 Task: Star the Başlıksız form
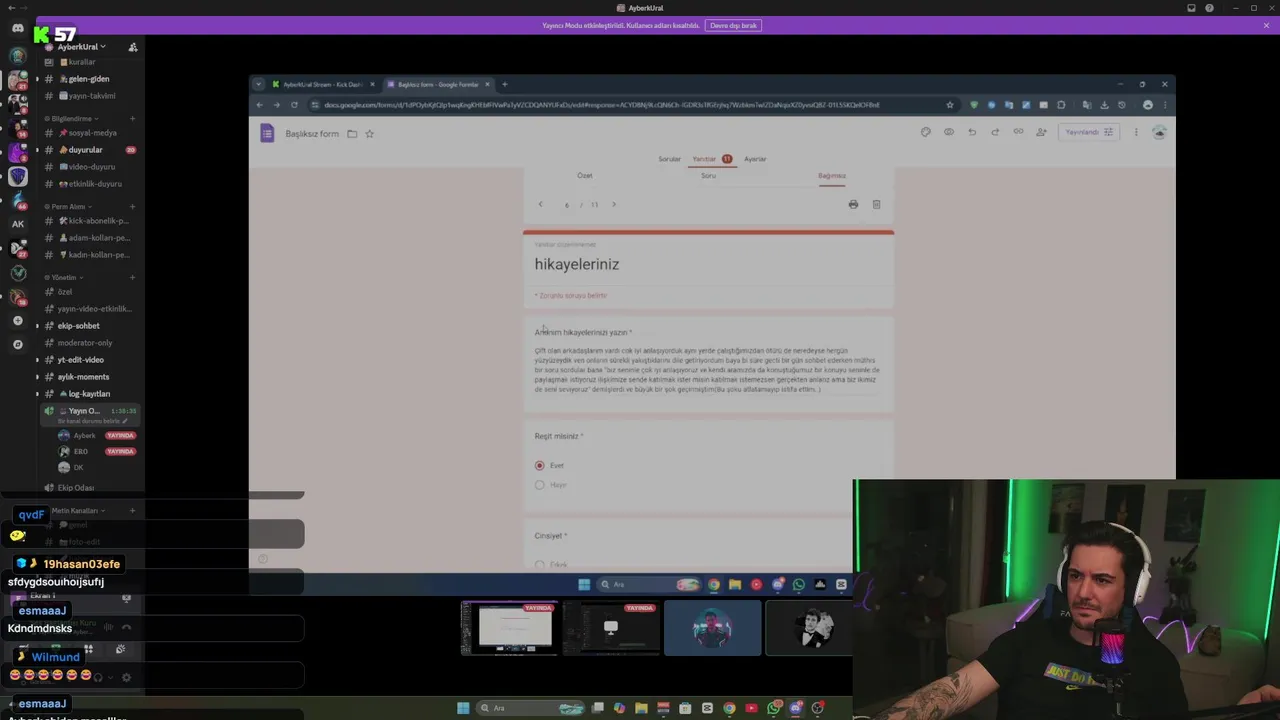[369, 133]
